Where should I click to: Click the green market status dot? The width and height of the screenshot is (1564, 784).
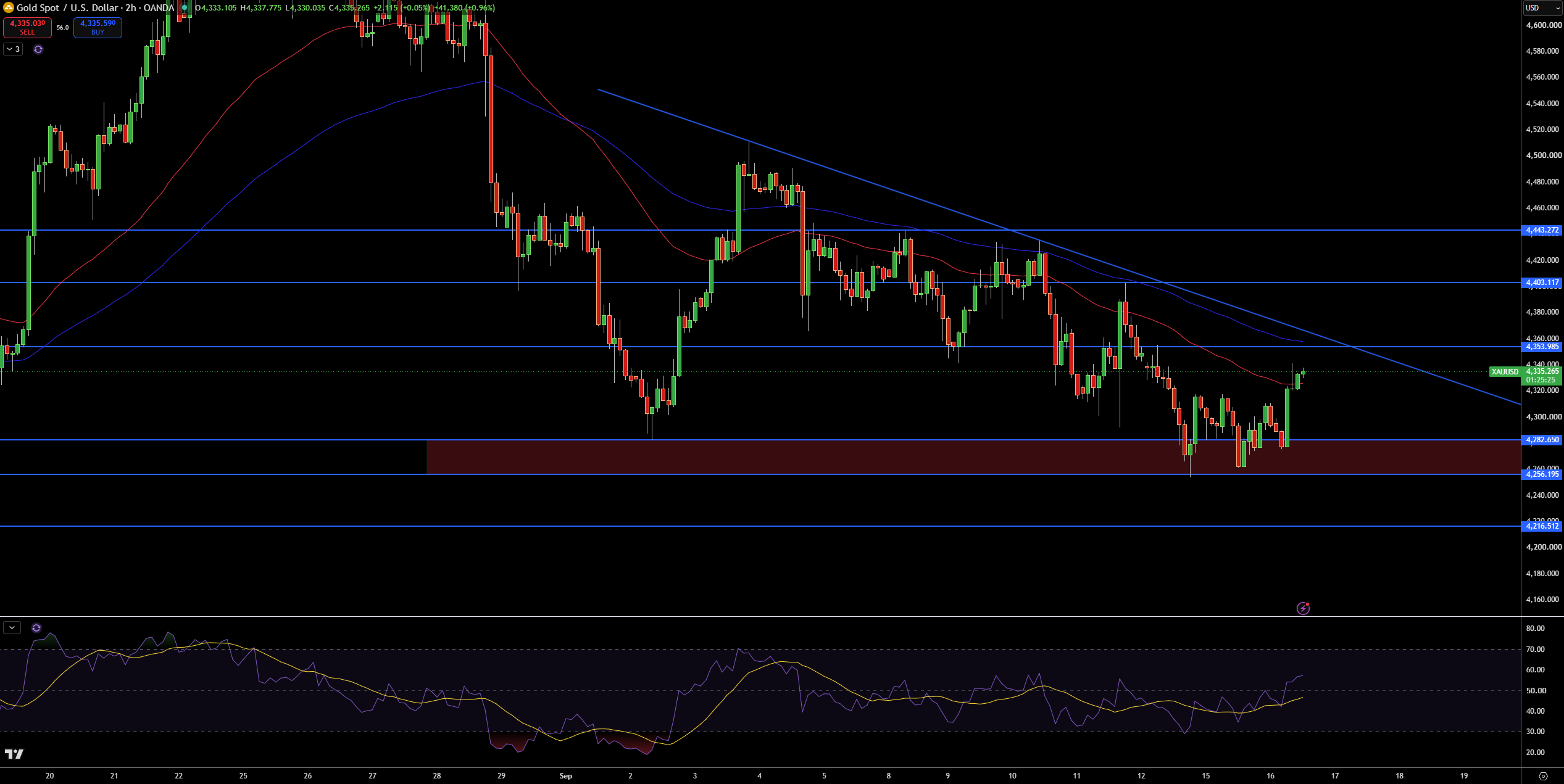[185, 8]
